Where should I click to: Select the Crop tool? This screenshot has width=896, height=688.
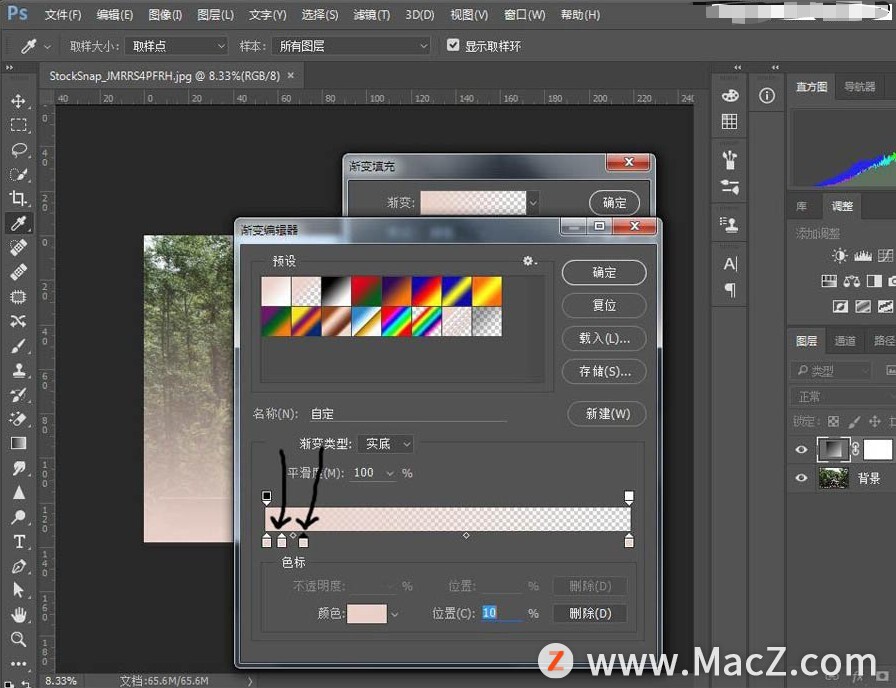(x=18, y=198)
